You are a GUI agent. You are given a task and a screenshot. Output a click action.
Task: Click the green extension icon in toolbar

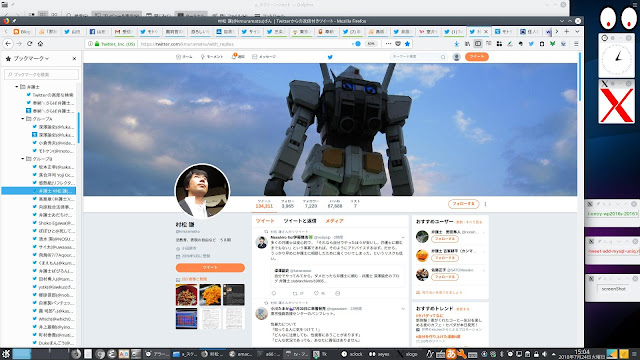click(552, 44)
